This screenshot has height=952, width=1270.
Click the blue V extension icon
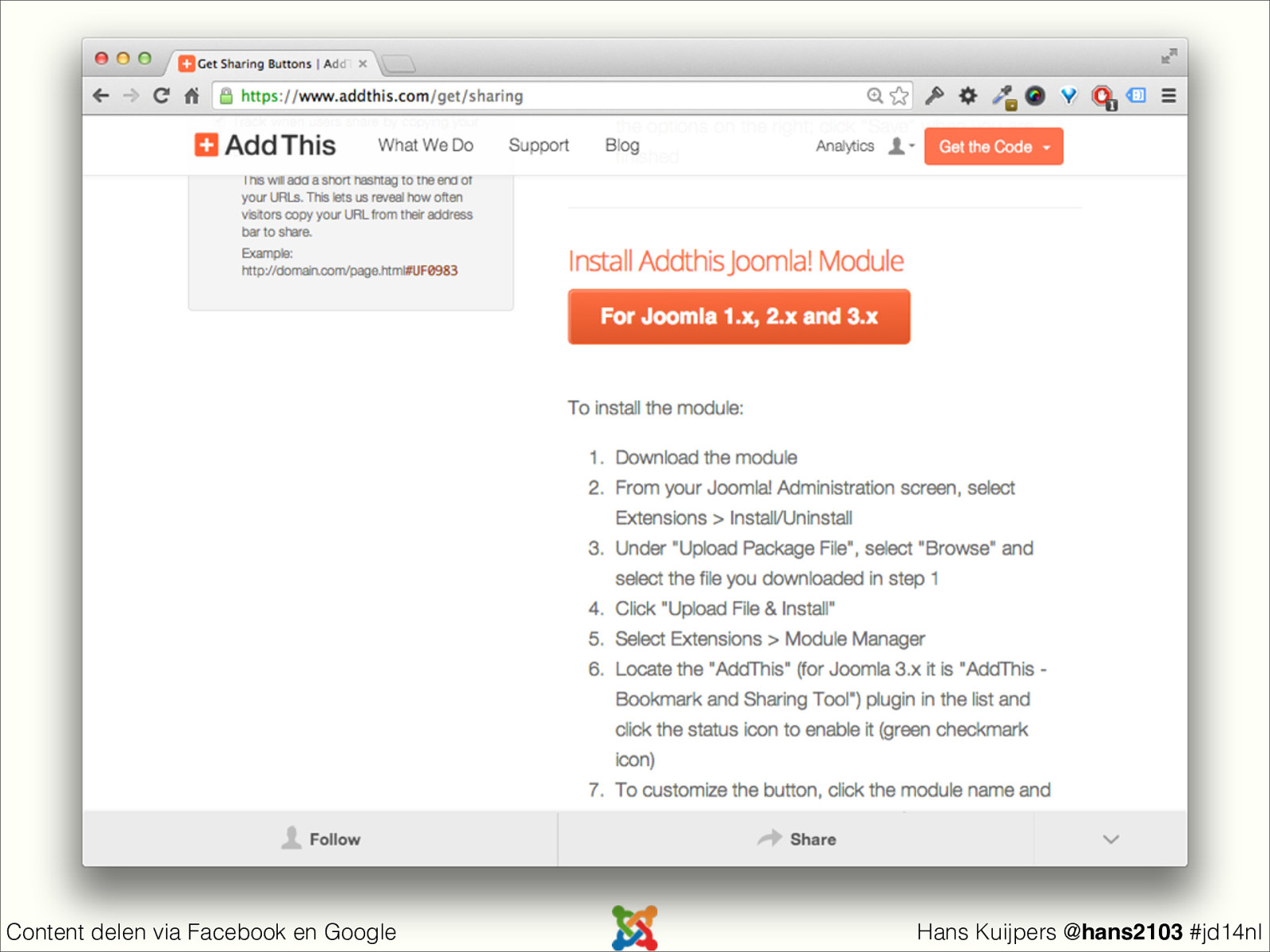tap(1069, 96)
